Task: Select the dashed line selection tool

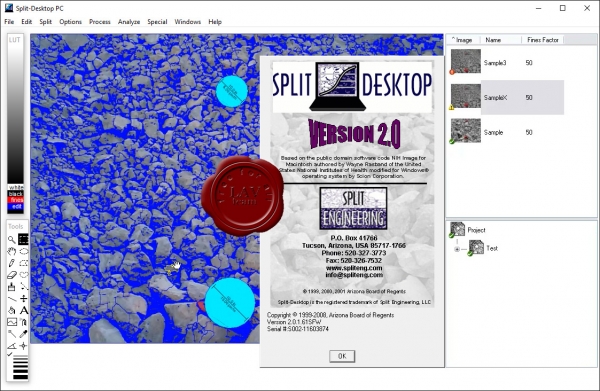Action: point(23,287)
